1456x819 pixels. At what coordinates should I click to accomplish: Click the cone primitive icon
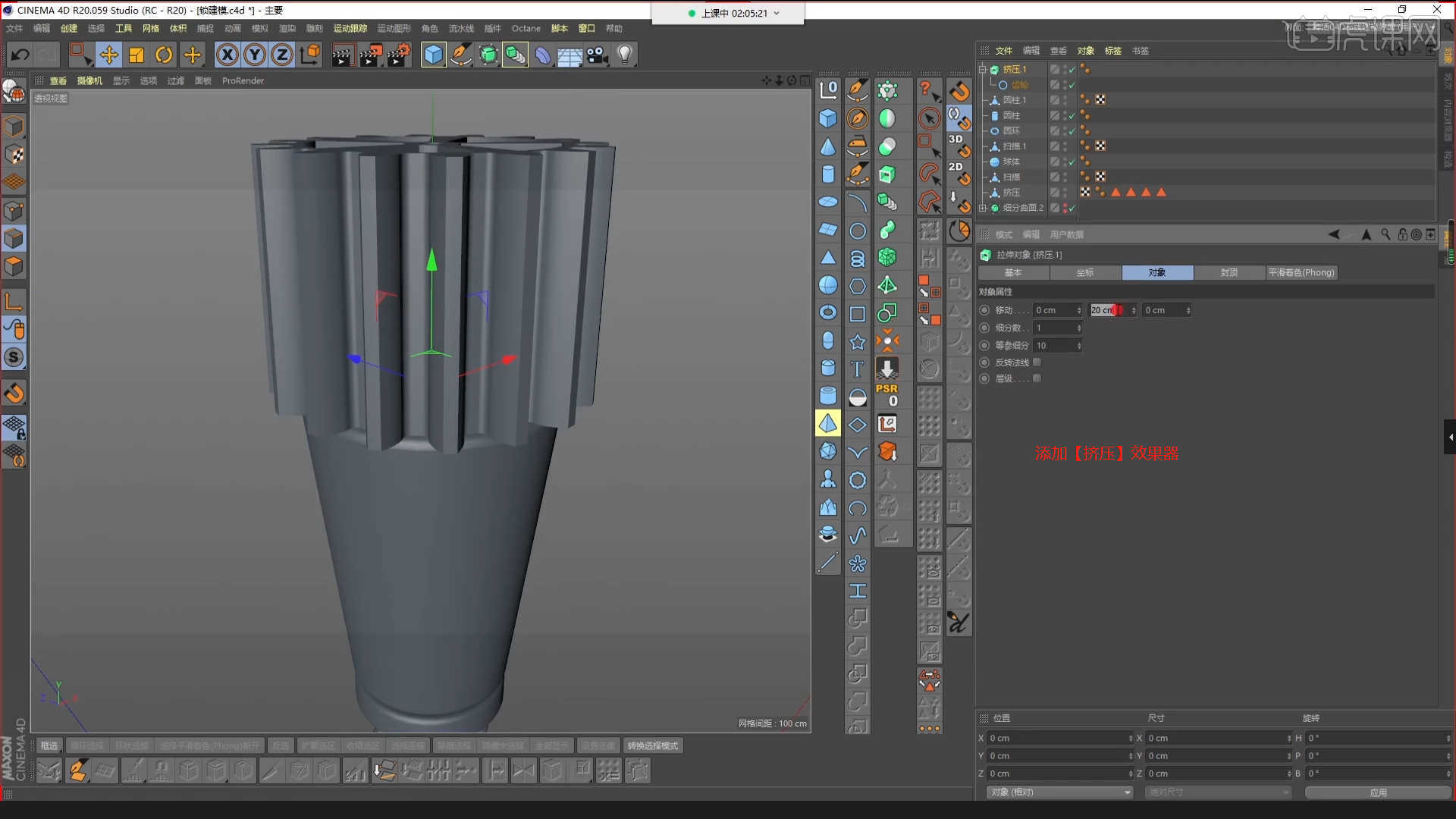tap(828, 146)
